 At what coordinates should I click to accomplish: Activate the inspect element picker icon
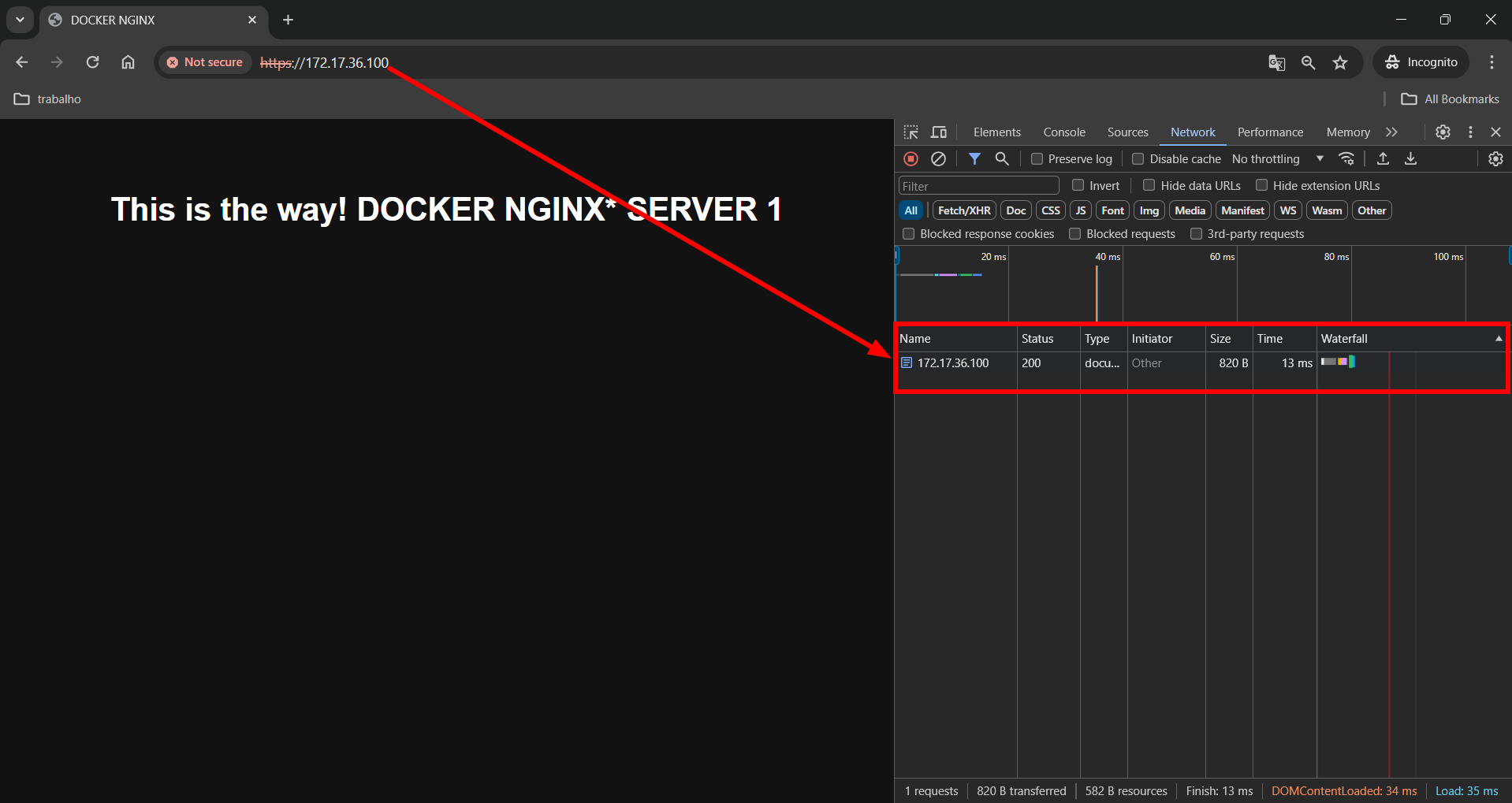tap(911, 132)
